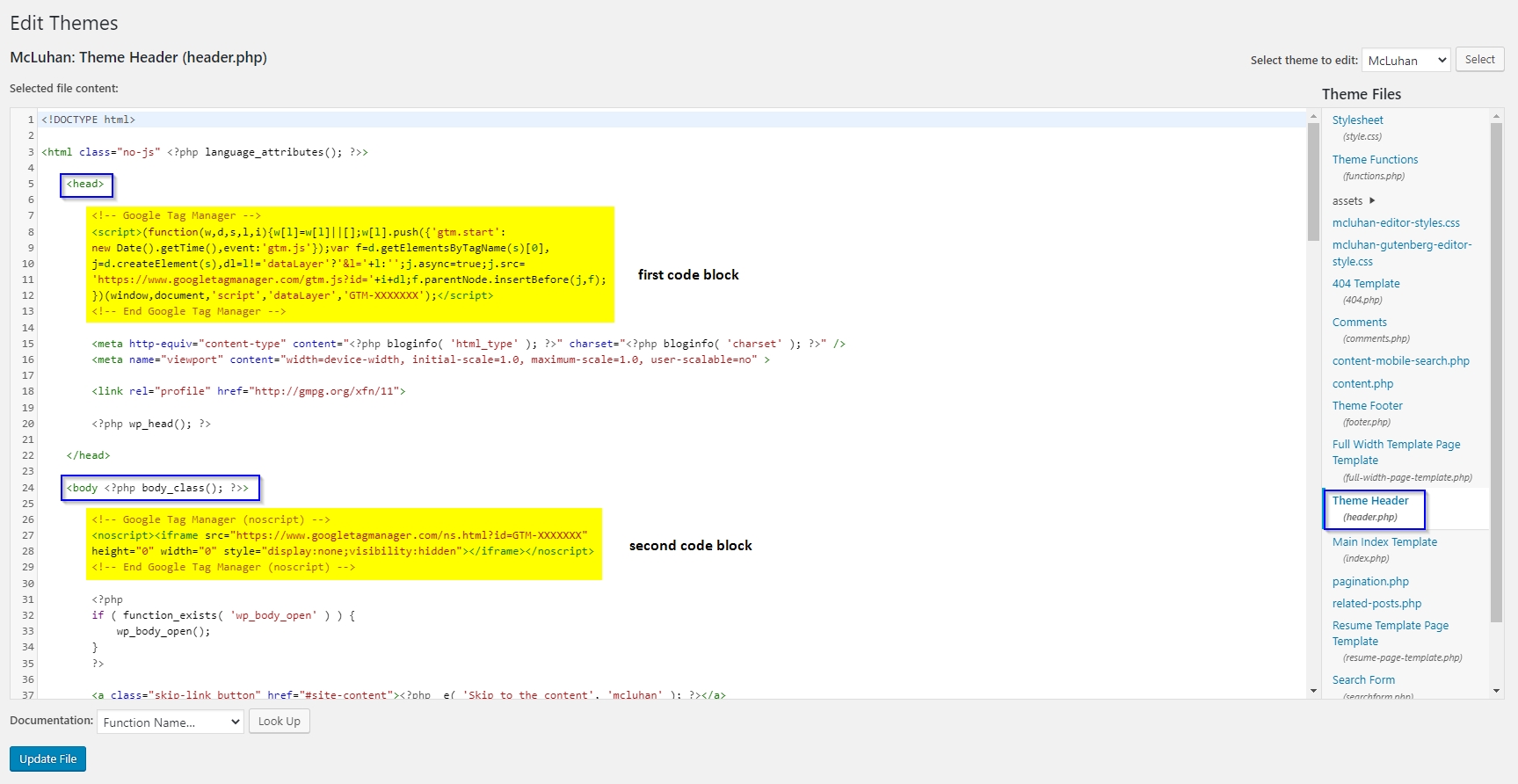Select the Theme Header file
1518x784 pixels.
tap(1370, 501)
